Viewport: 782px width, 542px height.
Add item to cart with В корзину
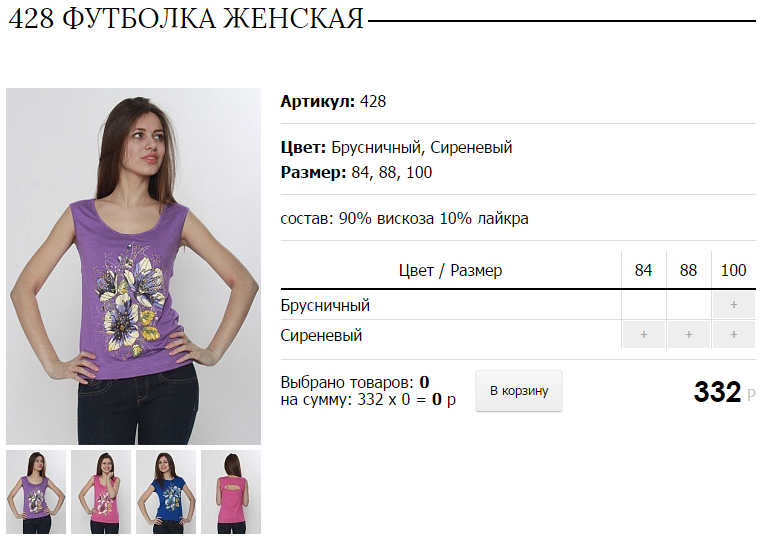pyautogui.click(x=519, y=391)
